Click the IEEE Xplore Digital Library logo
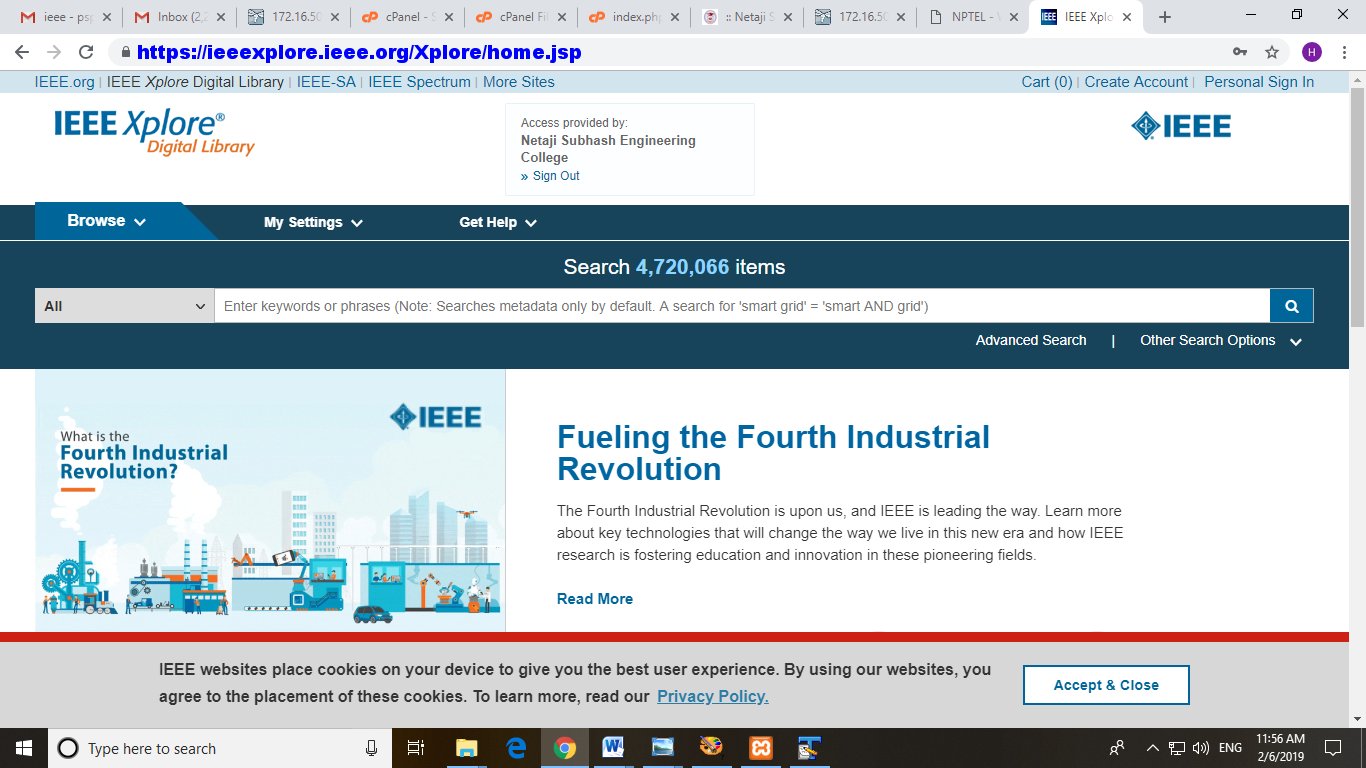The width and height of the screenshot is (1366, 768). click(154, 133)
